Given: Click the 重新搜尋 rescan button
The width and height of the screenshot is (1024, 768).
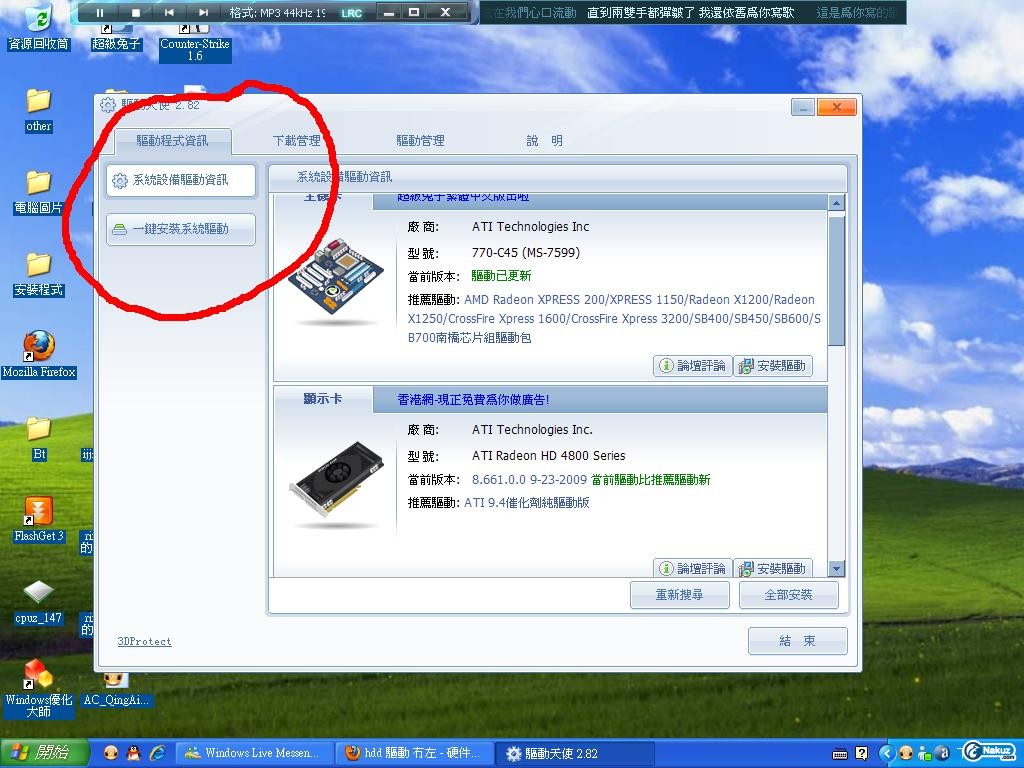Looking at the screenshot, I should pyautogui.click(x=679, y=595).
